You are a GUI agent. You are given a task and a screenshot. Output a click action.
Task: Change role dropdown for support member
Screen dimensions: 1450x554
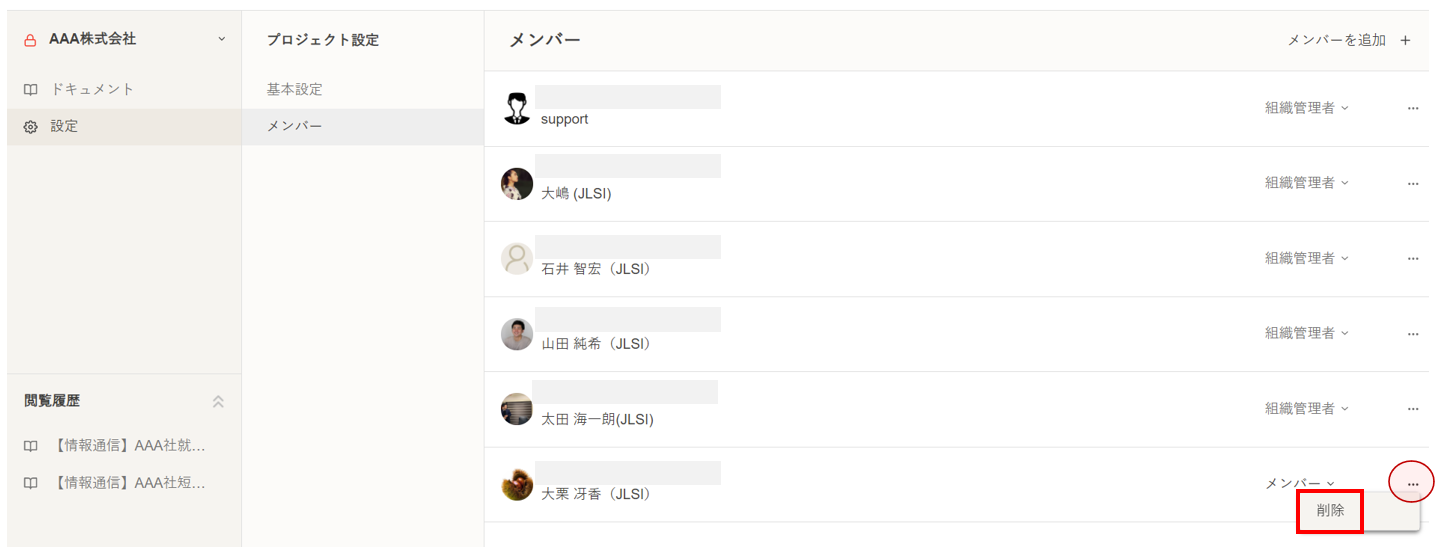(1306, 108)
